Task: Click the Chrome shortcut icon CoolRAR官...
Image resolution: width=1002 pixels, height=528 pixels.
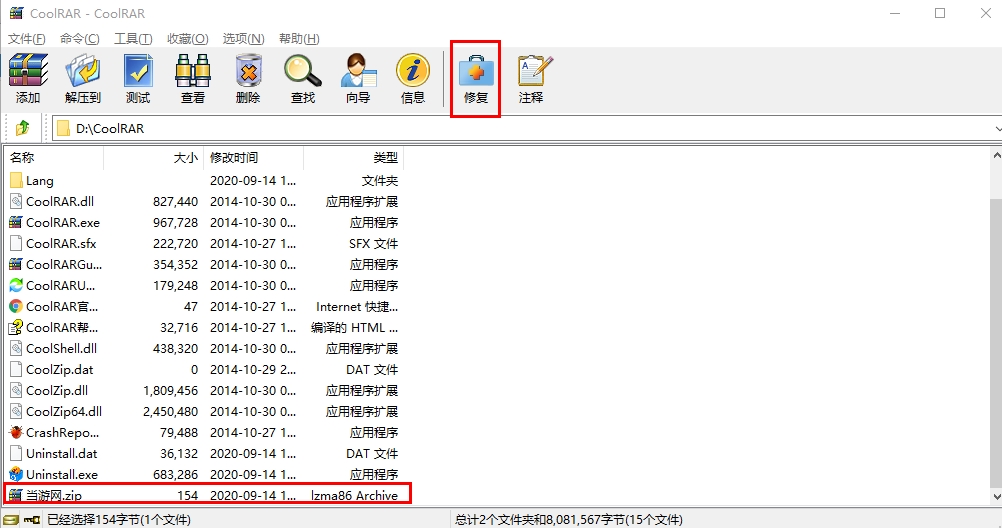Action: pos(16,306)
